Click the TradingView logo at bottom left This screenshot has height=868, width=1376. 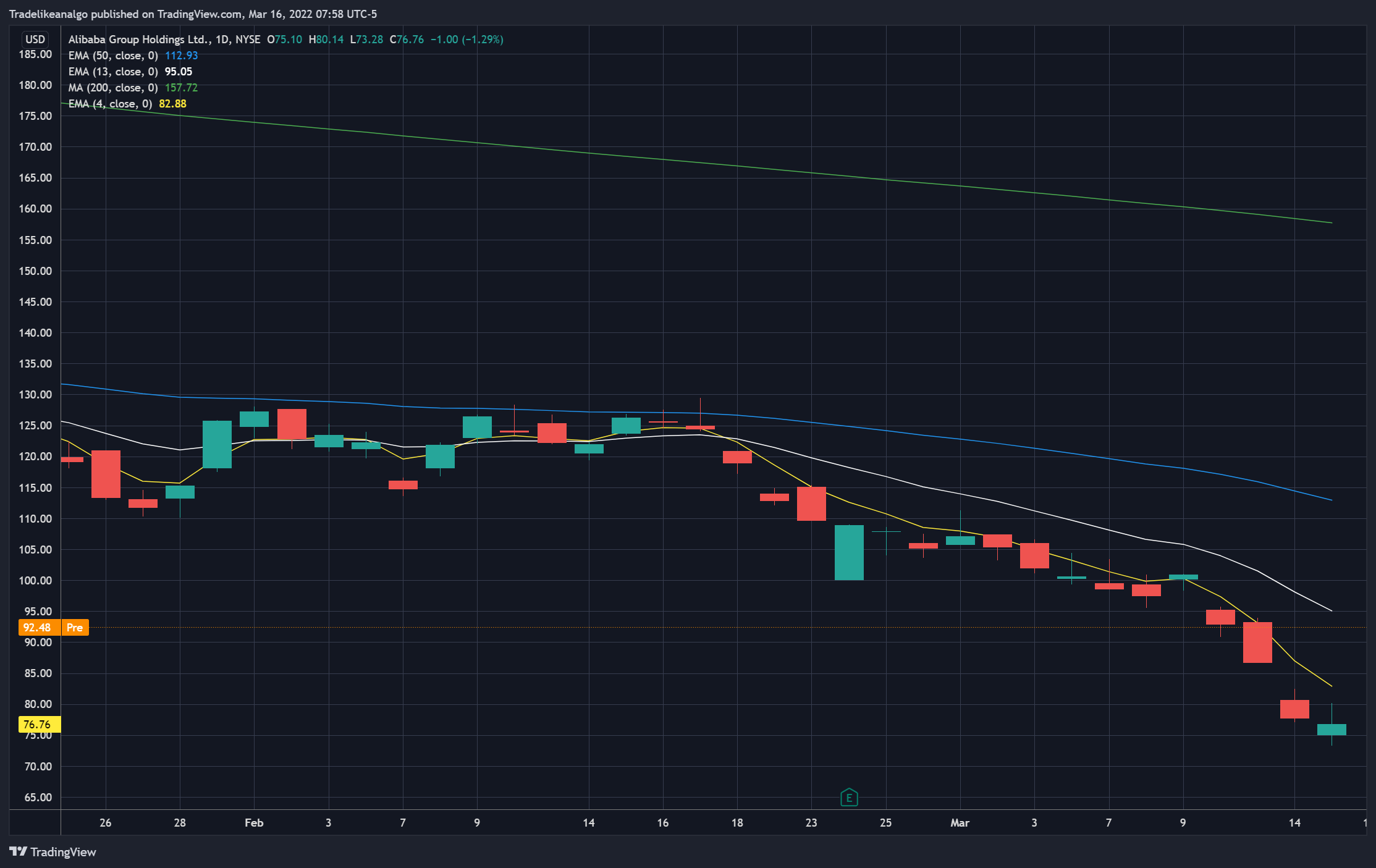pyautogui.click(x=53, y=852)
